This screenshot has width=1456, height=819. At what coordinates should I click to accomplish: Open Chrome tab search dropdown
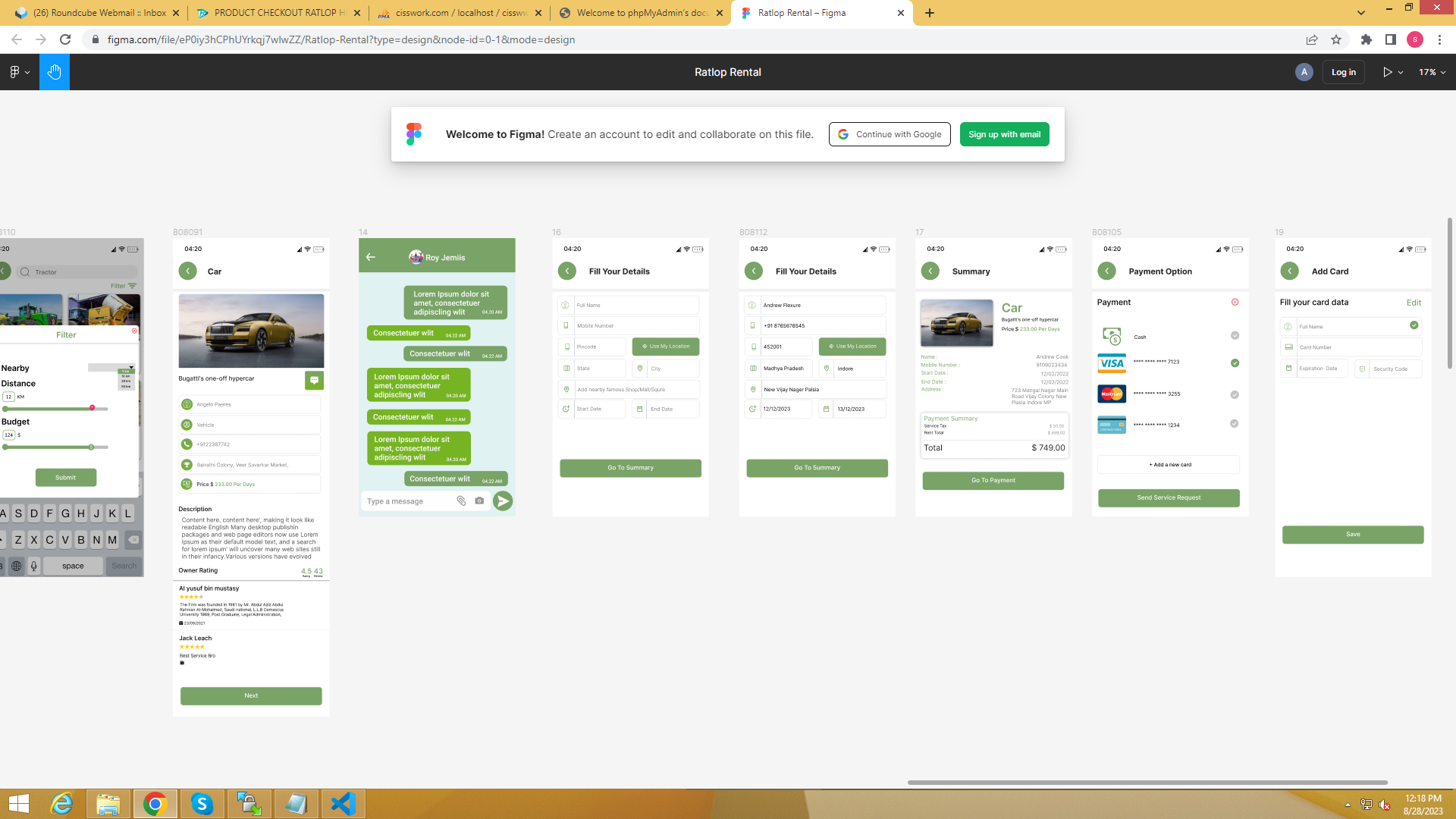[1360, 13]
